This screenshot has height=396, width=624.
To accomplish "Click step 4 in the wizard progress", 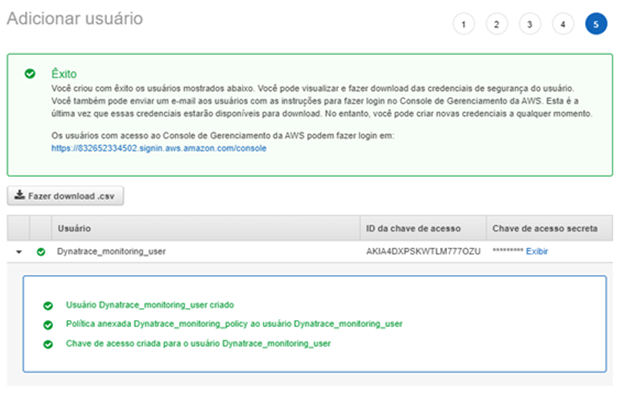I will tap(563, 24).
